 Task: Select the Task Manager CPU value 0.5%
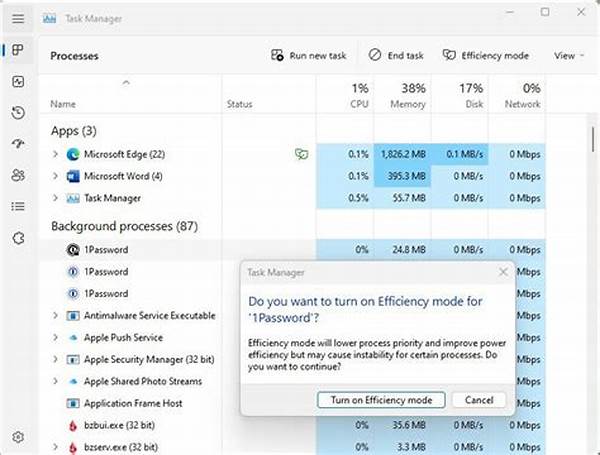click(x=359, y=198)
